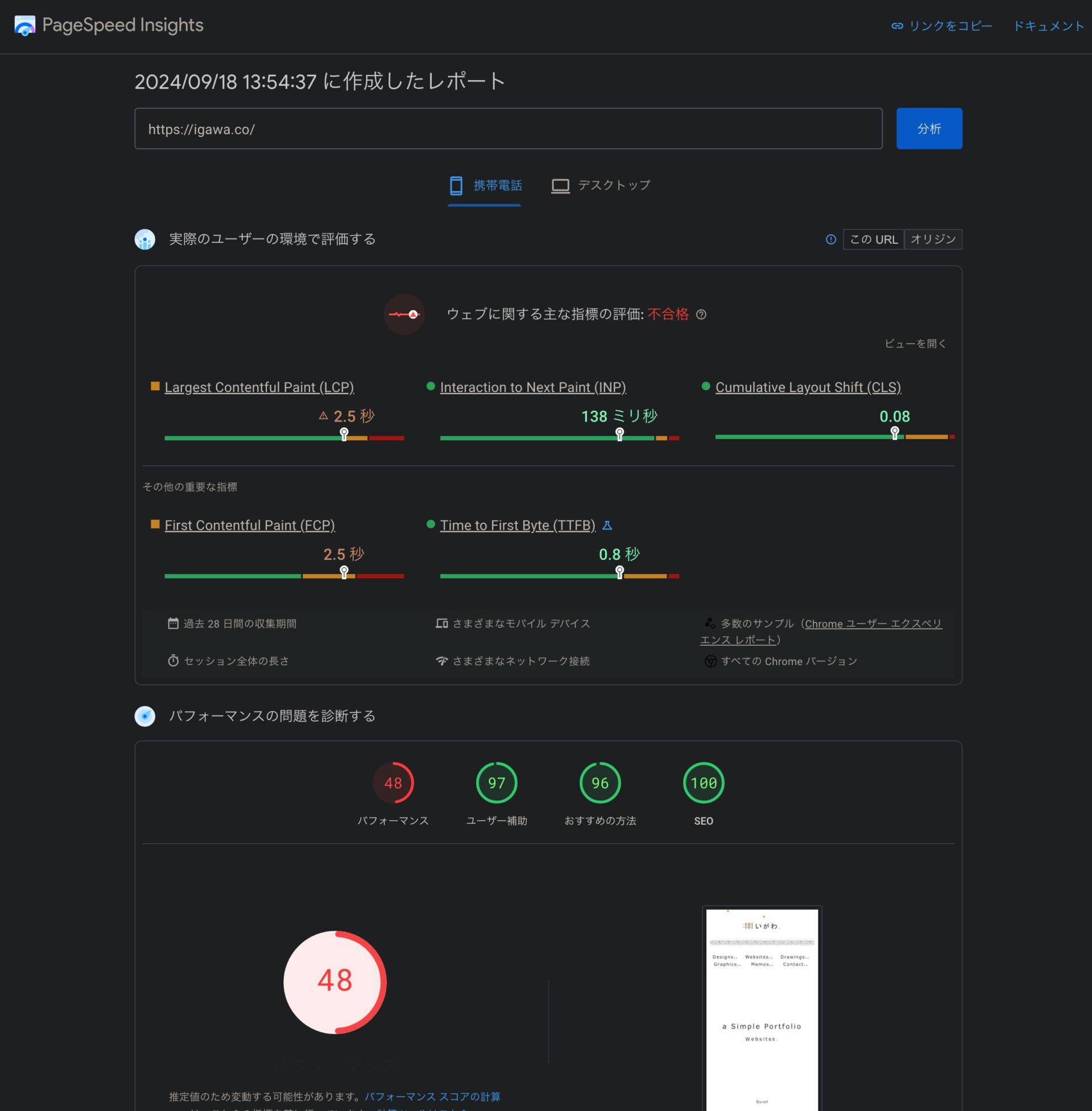Click the desktop laptop icon in tabs

click(x=560, y=186)
